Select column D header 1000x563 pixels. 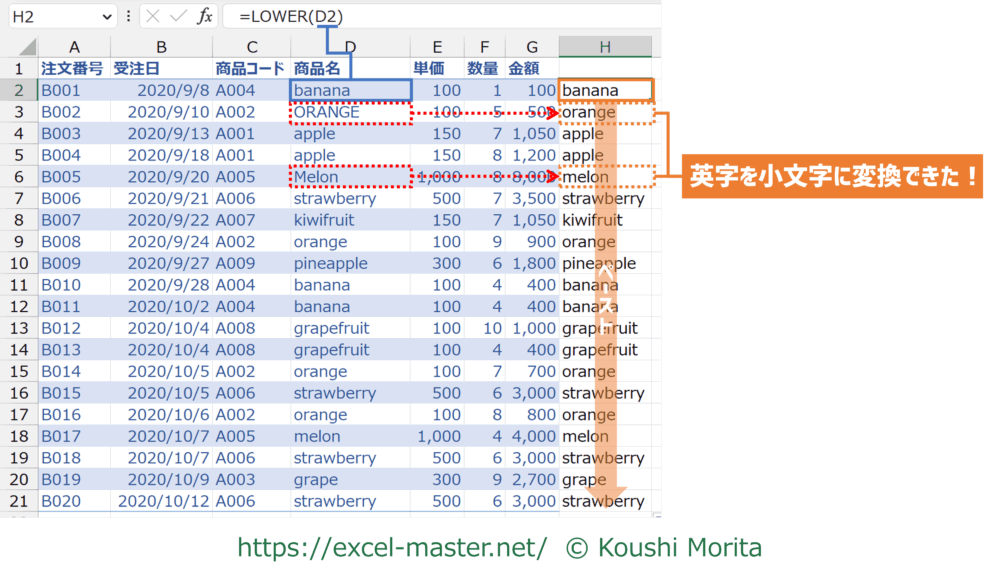pos(350,47)
